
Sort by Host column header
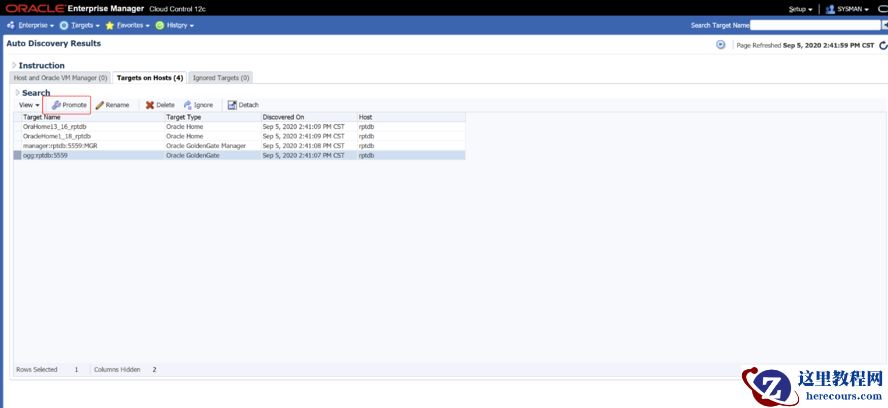click(411, 117)
